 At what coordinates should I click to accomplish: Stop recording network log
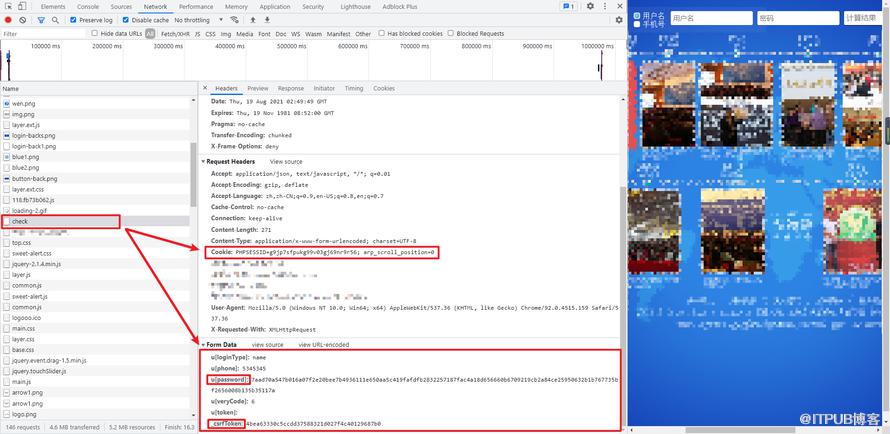(x=8, y=20)
